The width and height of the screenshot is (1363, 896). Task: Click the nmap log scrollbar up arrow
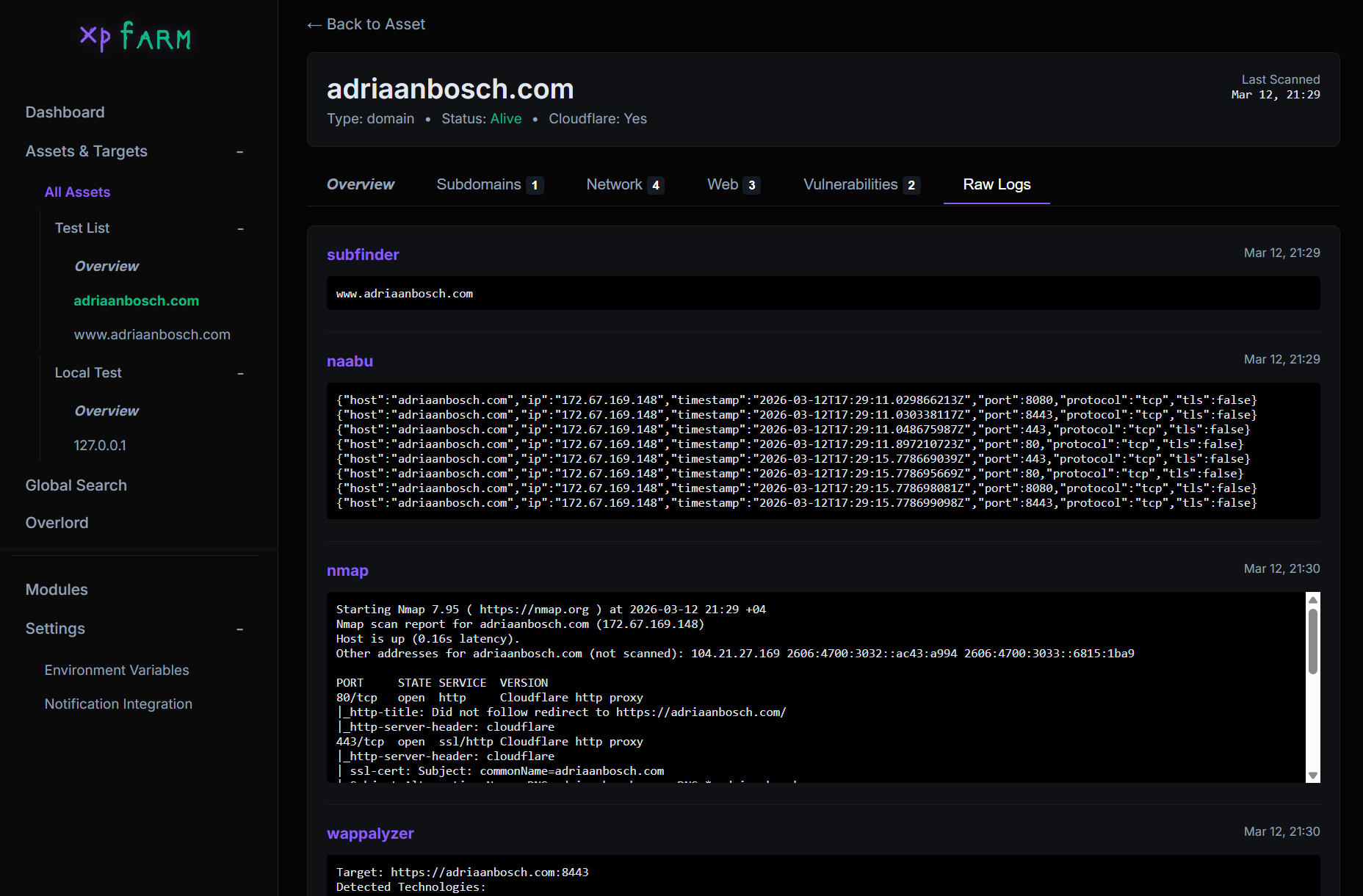(1313, 600)
